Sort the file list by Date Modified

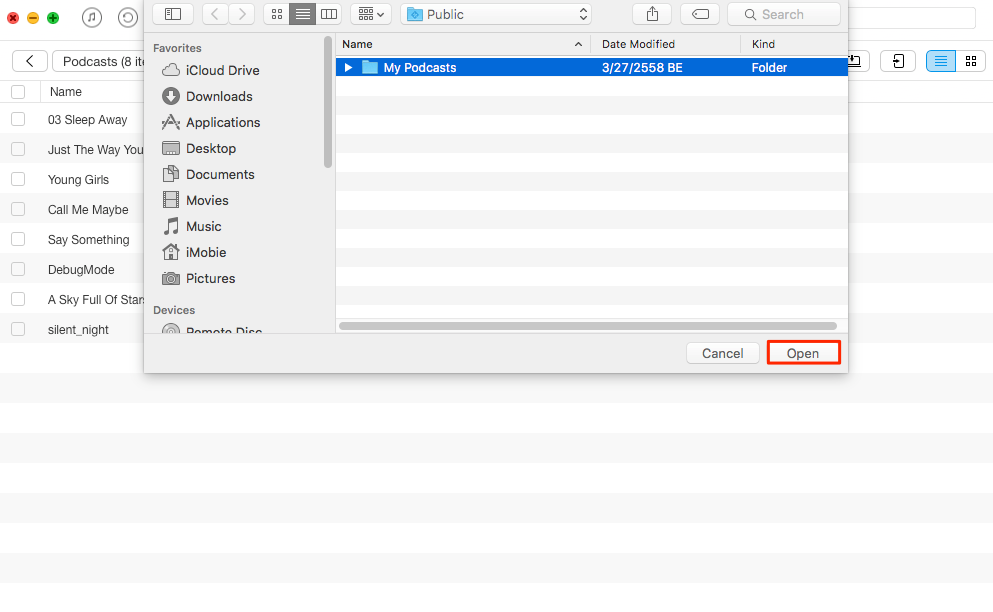(665, 44)
